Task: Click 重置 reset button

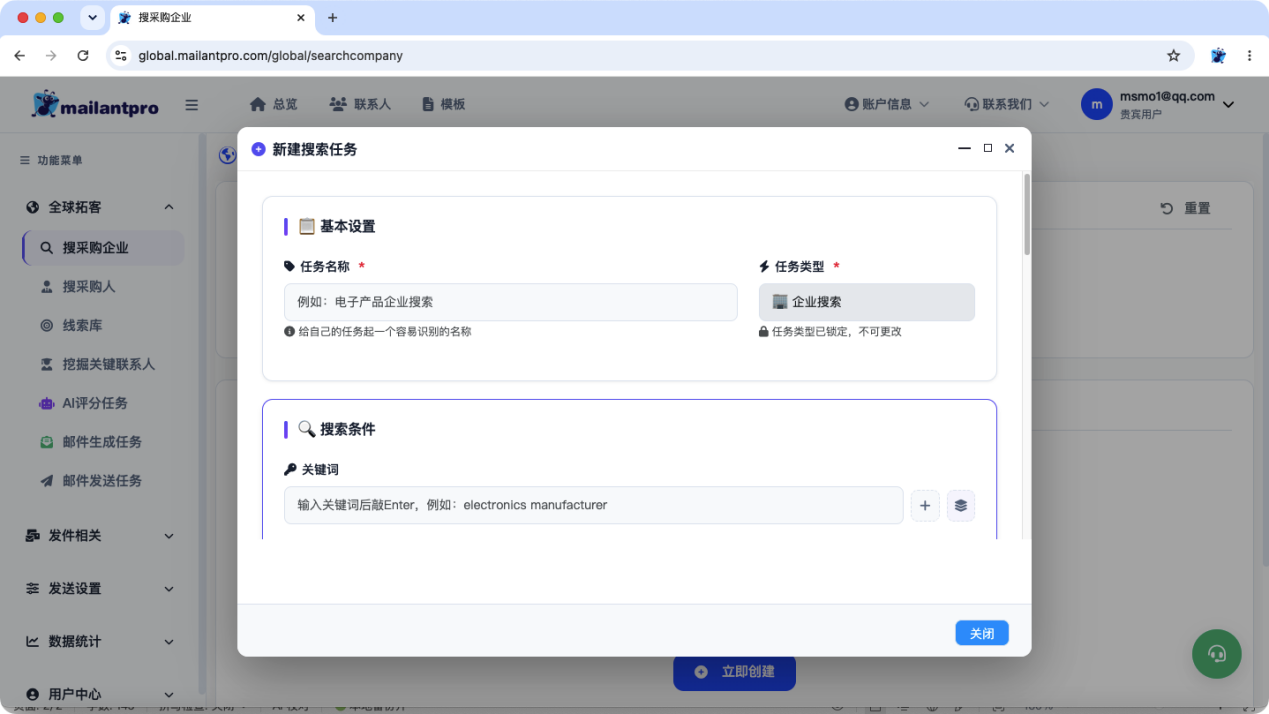Action: (1186, 208)
